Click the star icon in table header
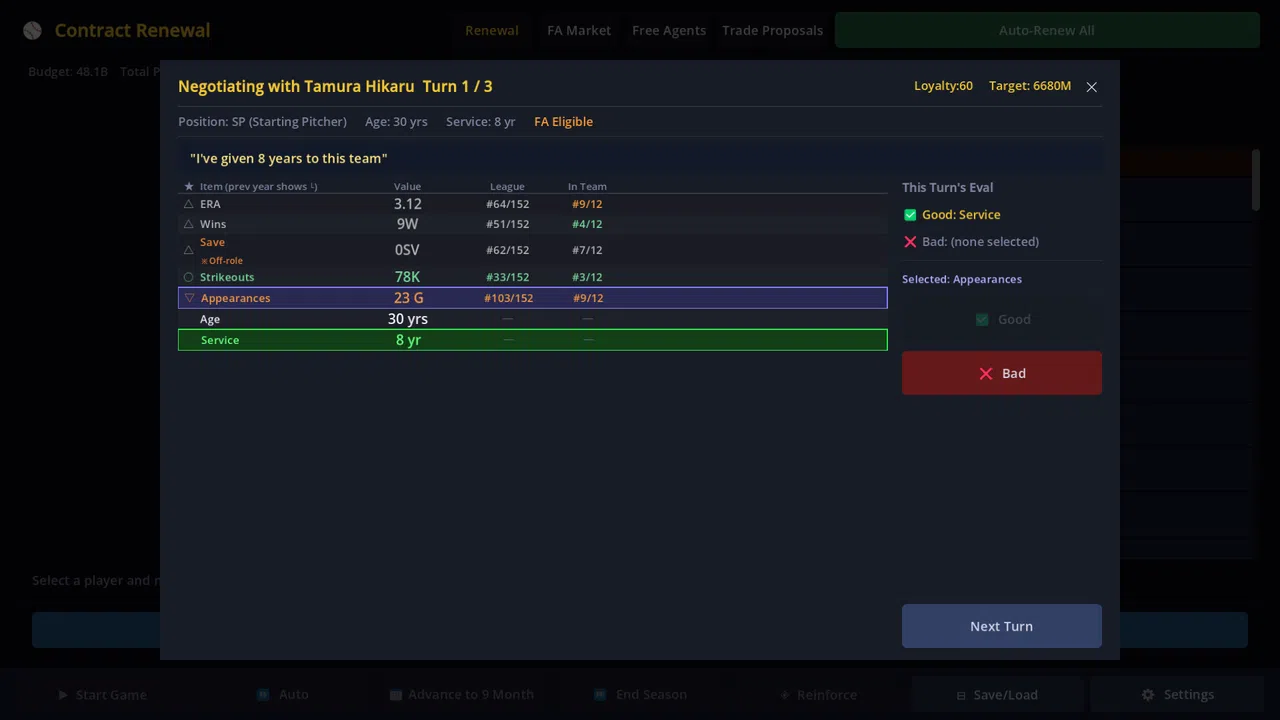 [x=188, y=186]
